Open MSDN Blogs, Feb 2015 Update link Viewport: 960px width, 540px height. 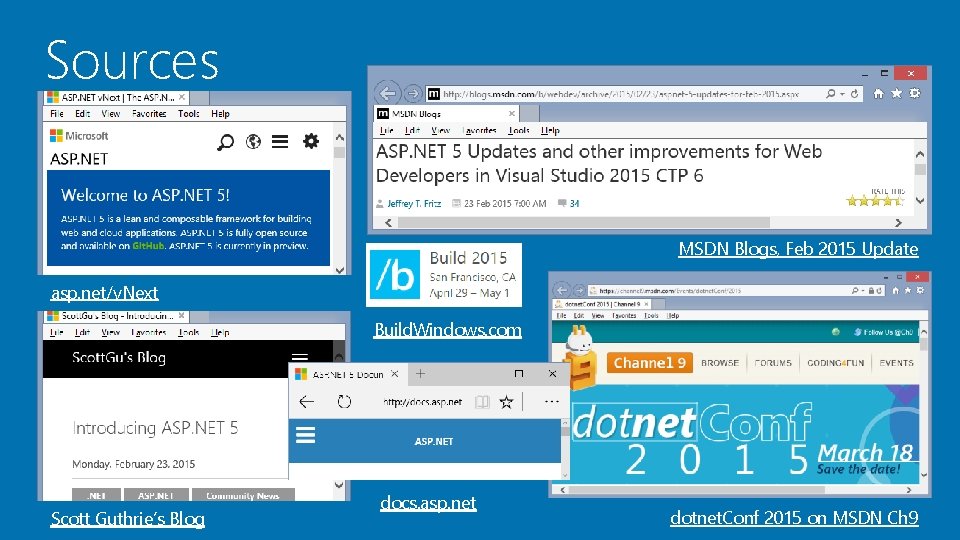pos(798,249)
